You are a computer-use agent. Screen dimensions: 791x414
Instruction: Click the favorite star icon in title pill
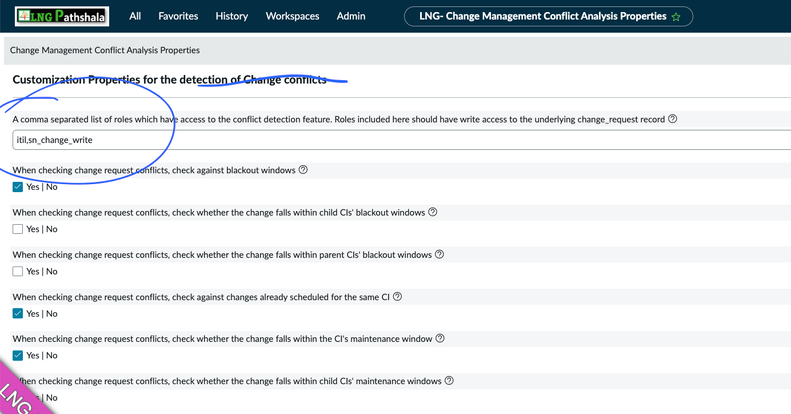click(x=676, y=17)
